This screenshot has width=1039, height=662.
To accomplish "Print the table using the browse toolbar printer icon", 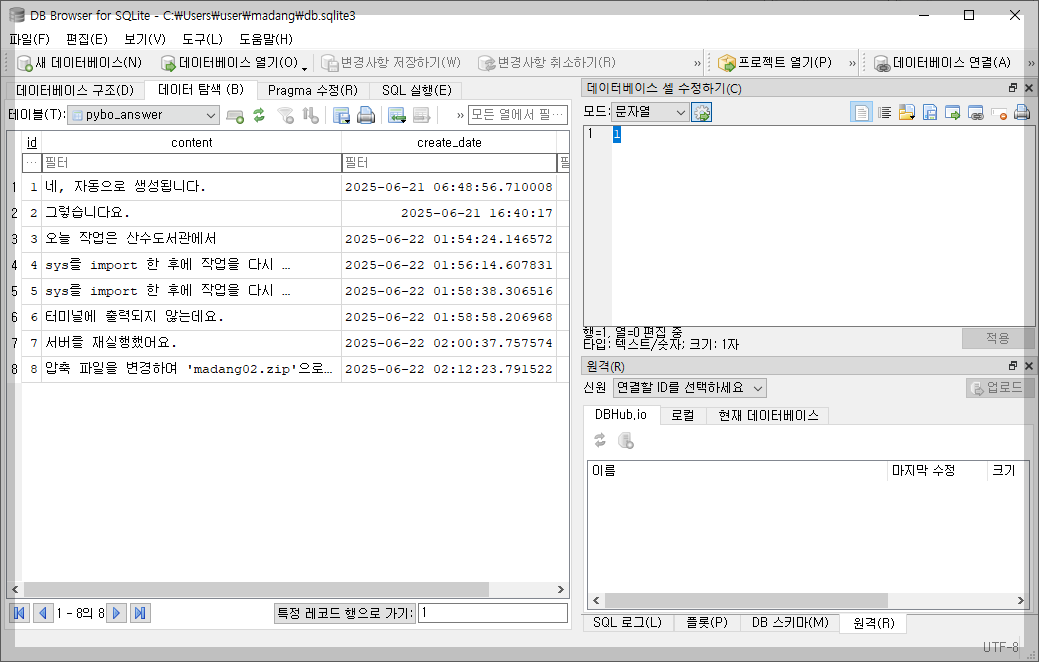I will pos(366,115).
